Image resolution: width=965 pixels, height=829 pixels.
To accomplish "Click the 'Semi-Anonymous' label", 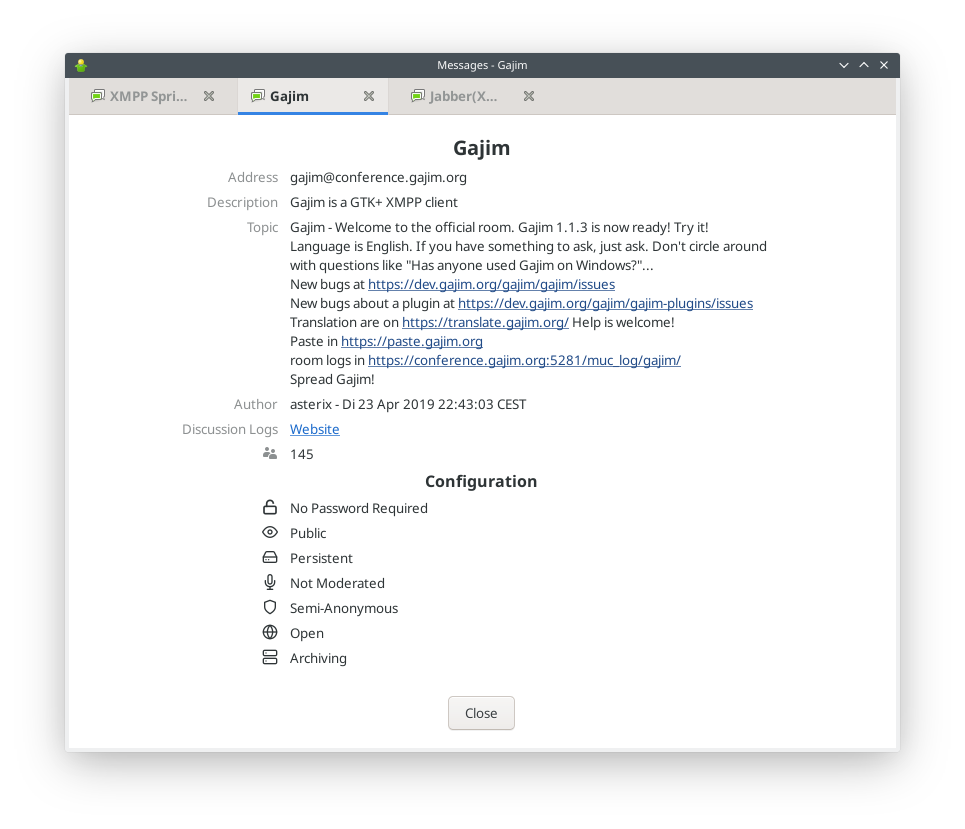I will (x=344, y=608).
